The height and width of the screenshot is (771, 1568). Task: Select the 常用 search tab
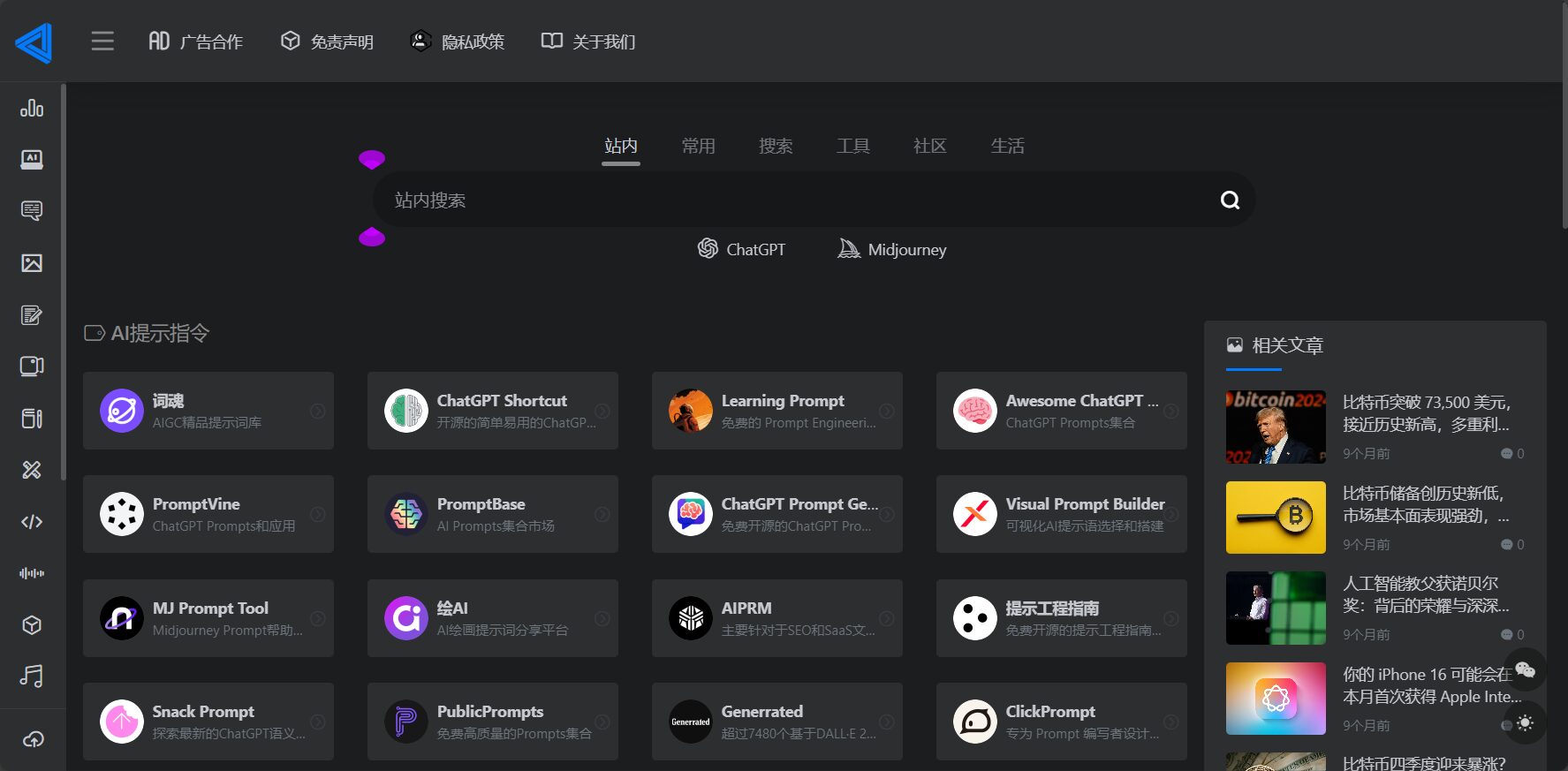pos(698,146)
